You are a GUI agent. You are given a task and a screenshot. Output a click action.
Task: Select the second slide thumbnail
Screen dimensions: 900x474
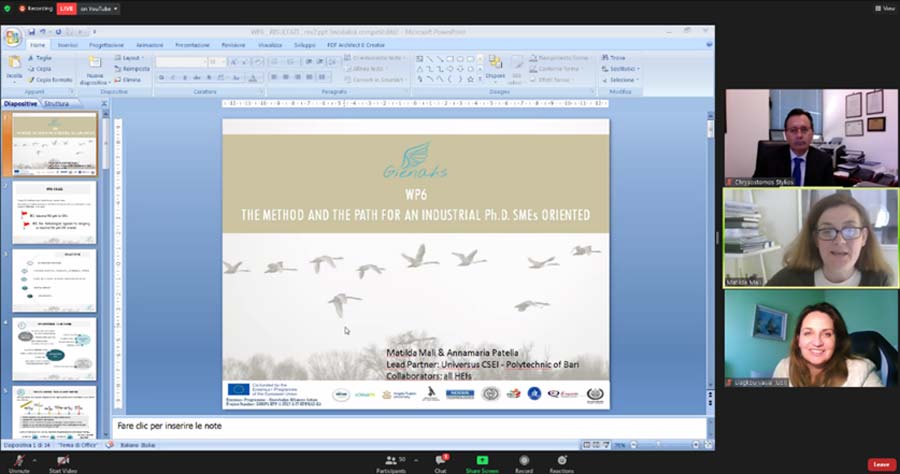tap(54, 211)
